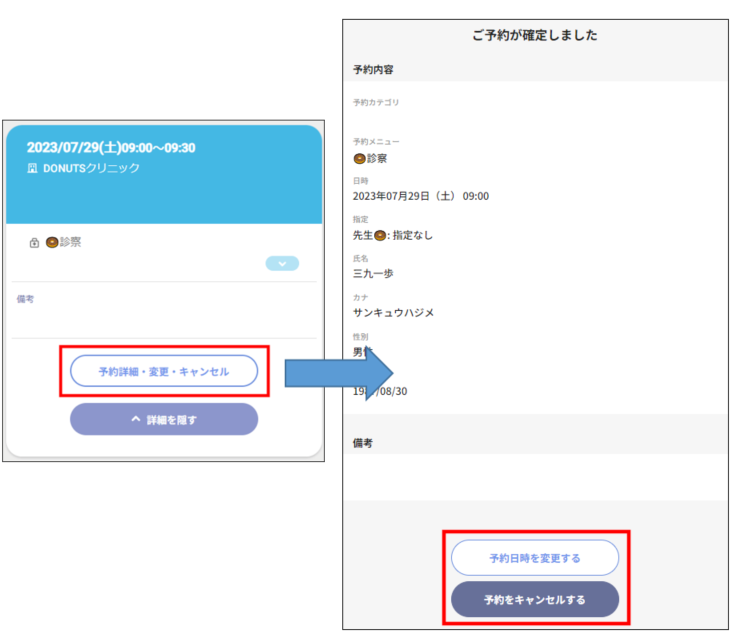Click the カナ label
This screenshot has width=732, height=632.
pyautogui.click(x=360, y=297)
